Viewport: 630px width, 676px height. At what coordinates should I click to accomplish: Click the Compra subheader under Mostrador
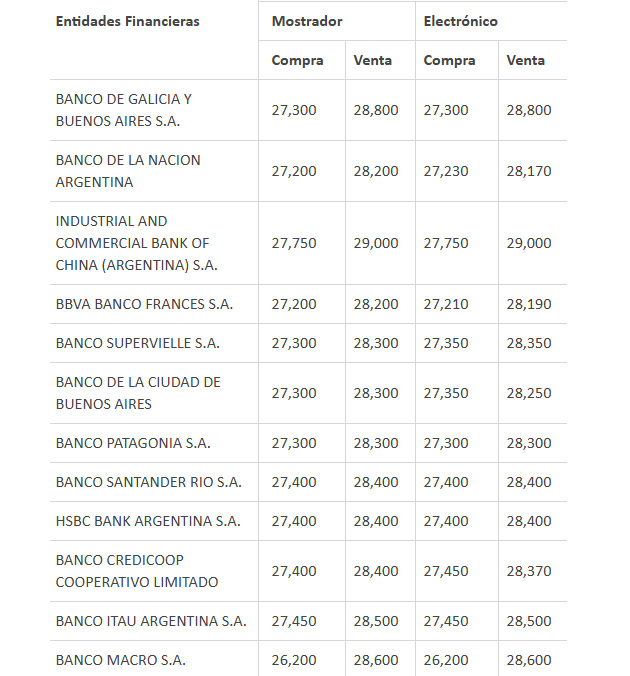tap(297, 60)
